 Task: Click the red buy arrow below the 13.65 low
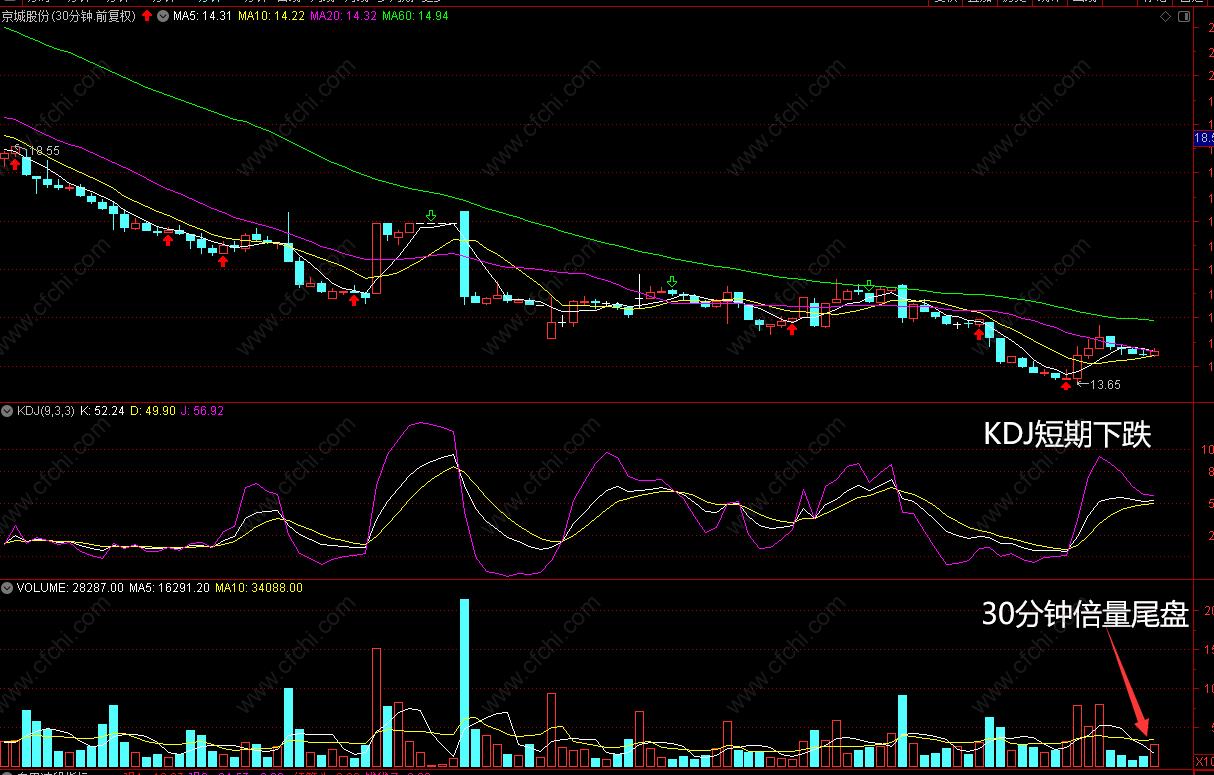tap(1066, 385)
